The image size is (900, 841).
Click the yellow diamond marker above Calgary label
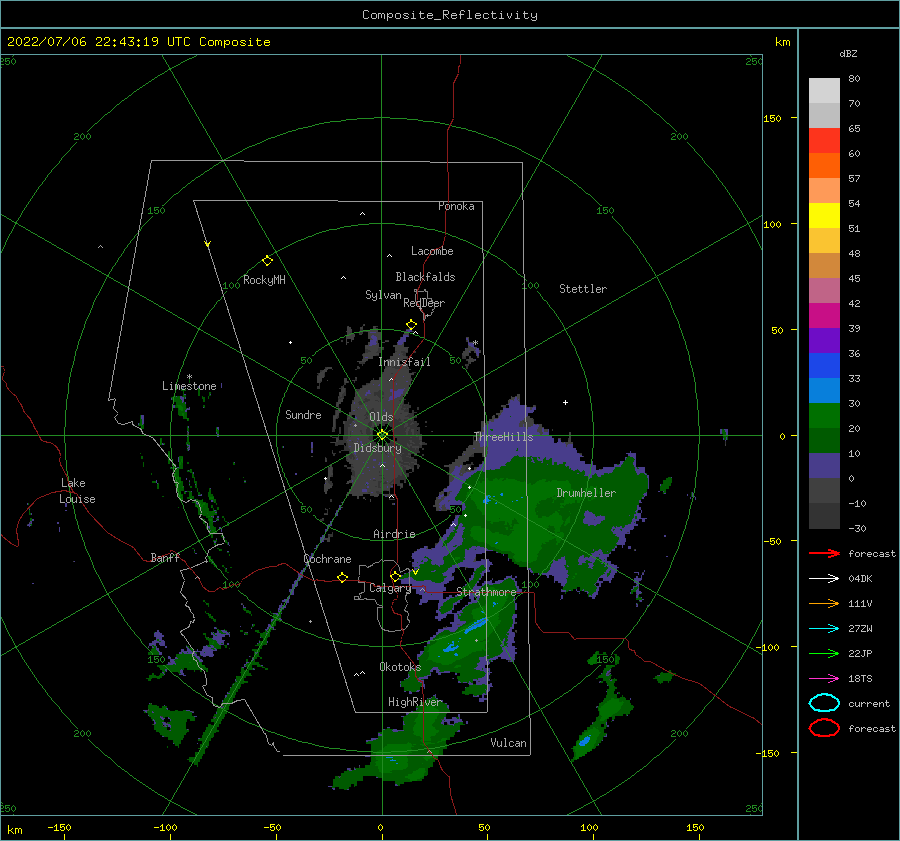pos(395,576)
